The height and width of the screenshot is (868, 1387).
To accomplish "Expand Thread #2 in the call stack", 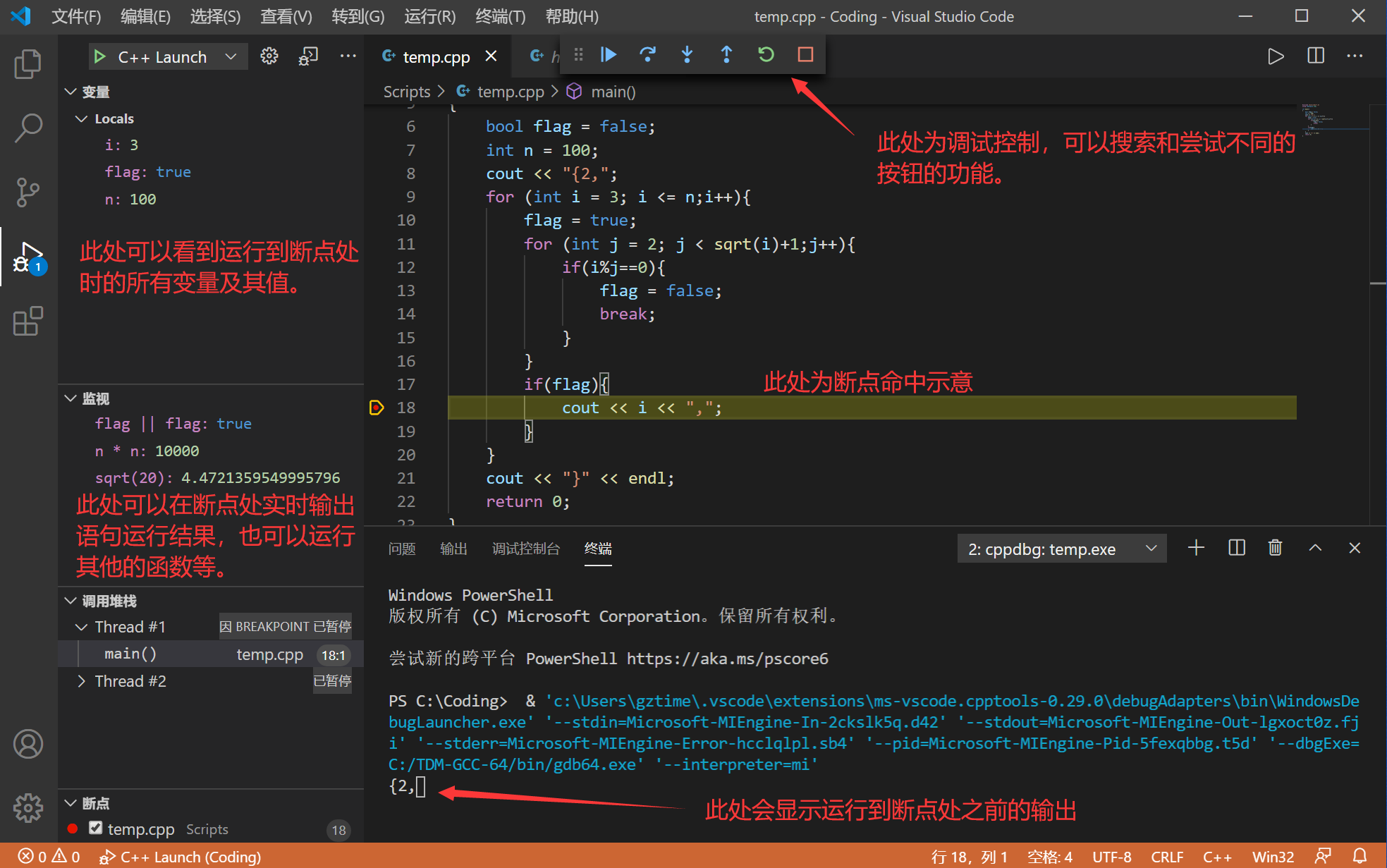I will coord(81,681).
